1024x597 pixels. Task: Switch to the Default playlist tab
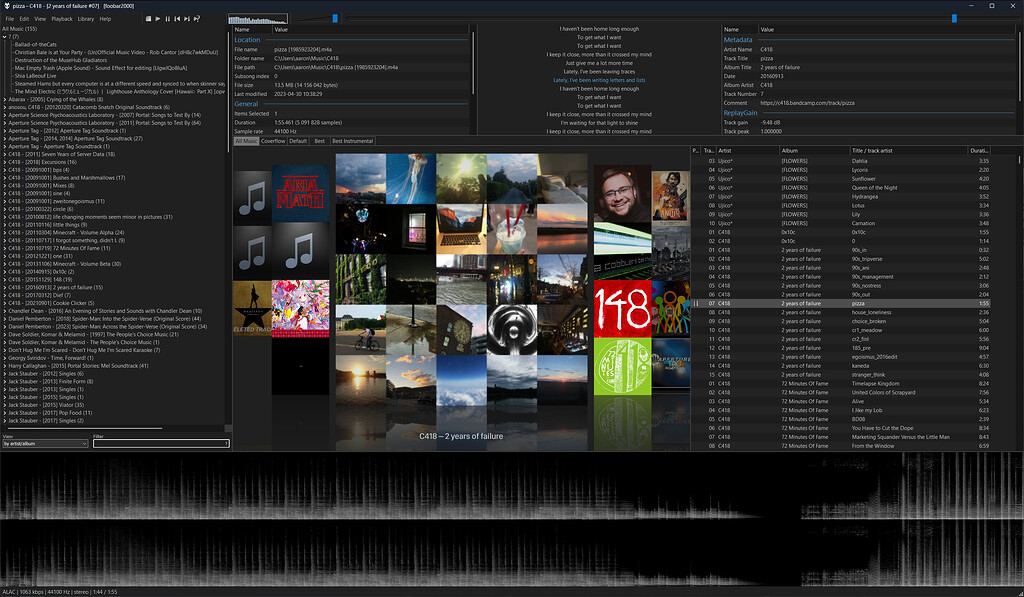pyautogui.click(x=298, y=141)
